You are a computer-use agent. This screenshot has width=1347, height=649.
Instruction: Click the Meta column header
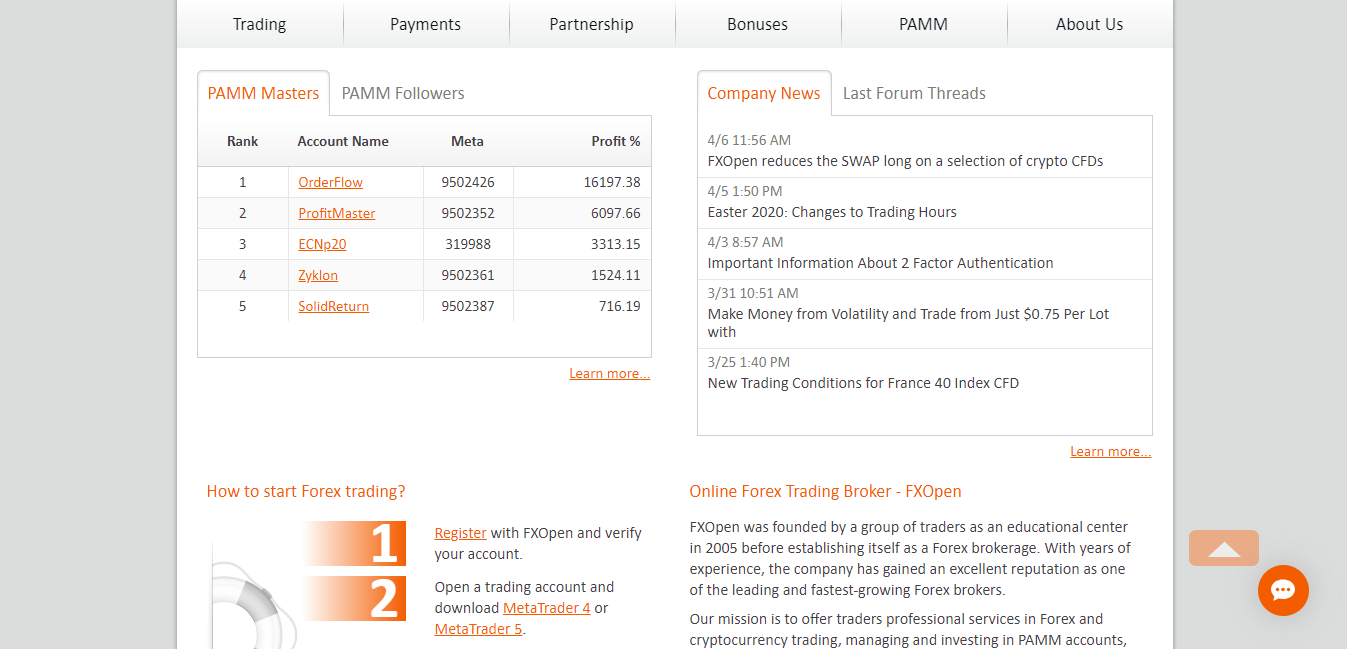[x=468, y=141]
